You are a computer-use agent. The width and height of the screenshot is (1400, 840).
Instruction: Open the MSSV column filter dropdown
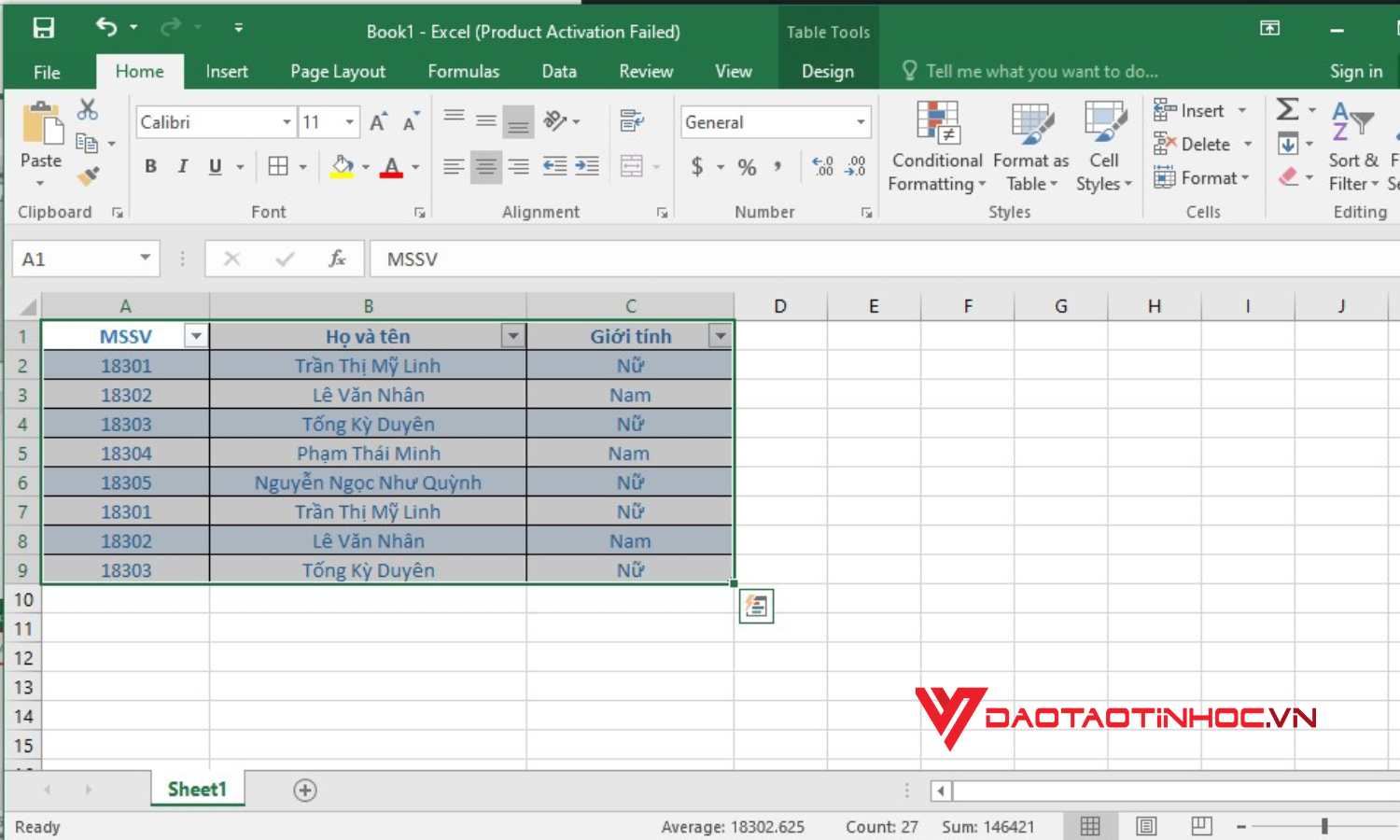point(196,336)
